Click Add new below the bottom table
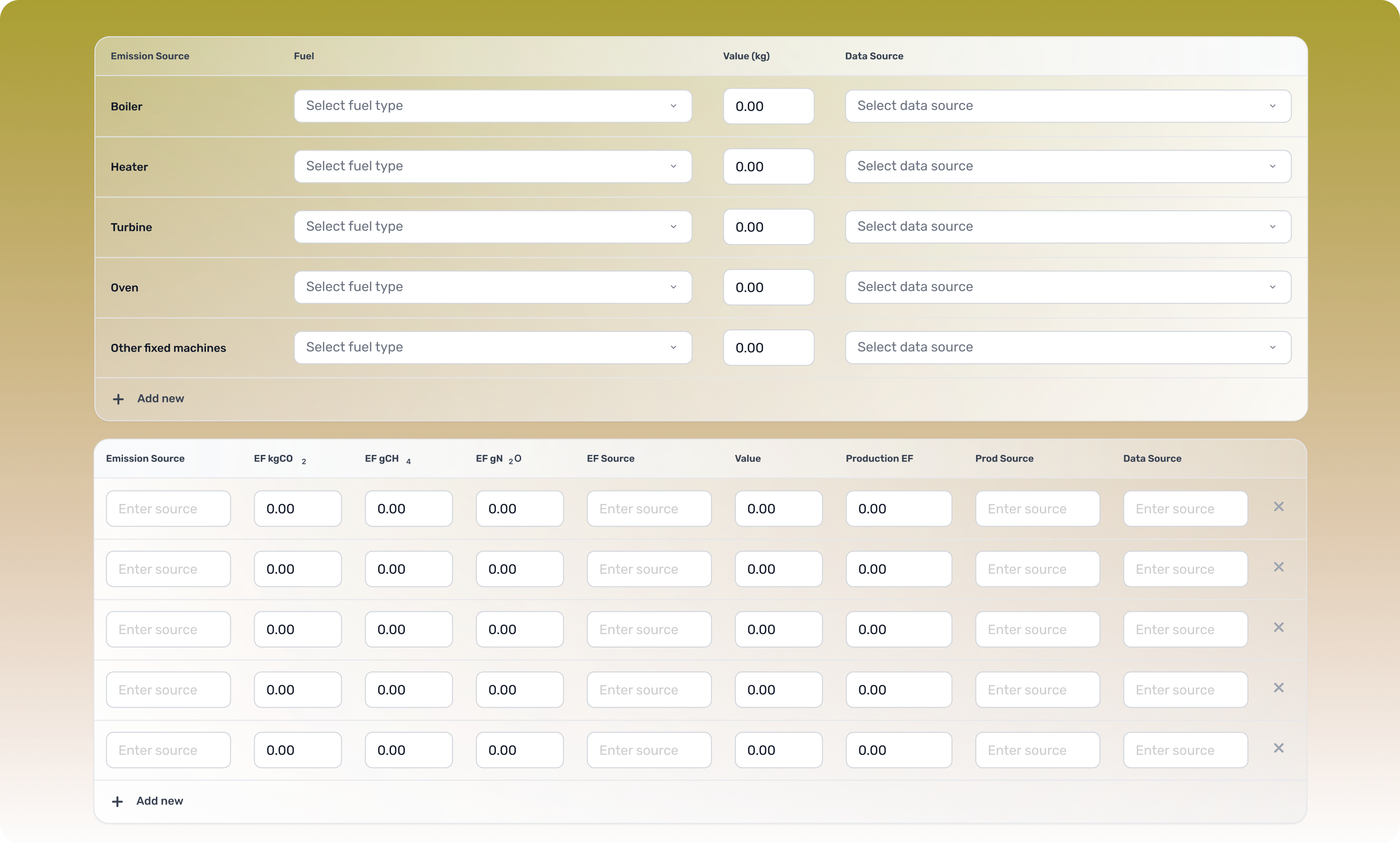 pos(160,801)
